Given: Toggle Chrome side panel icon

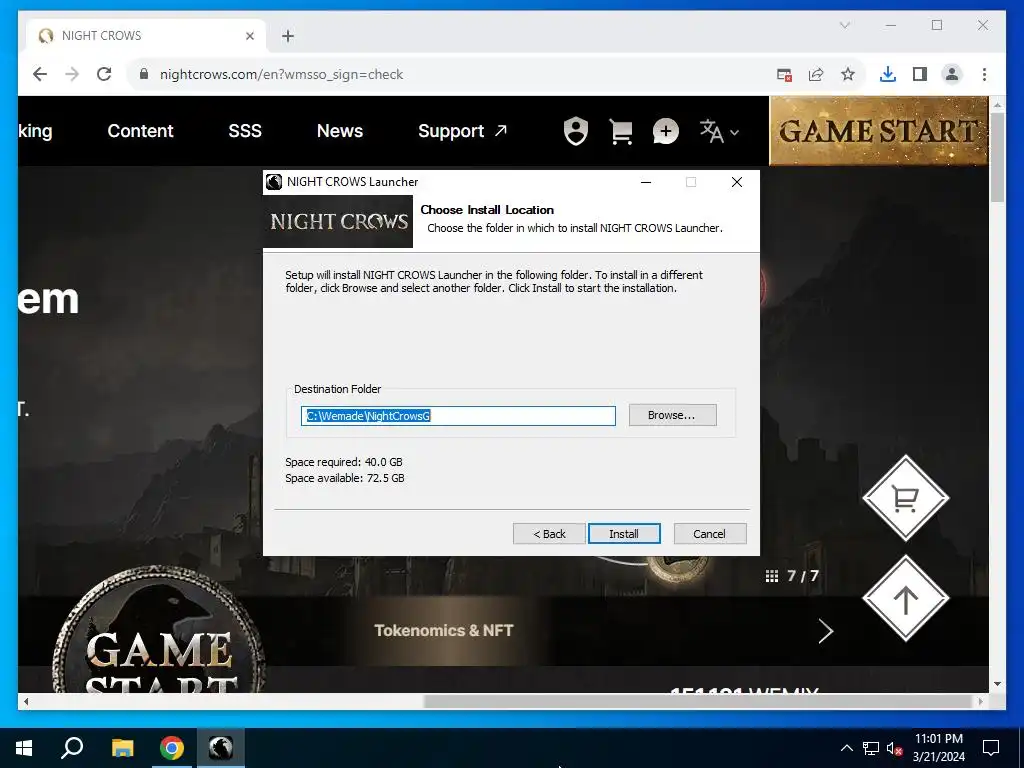Looking at the screenshot, I should click(x=920, y=74).
